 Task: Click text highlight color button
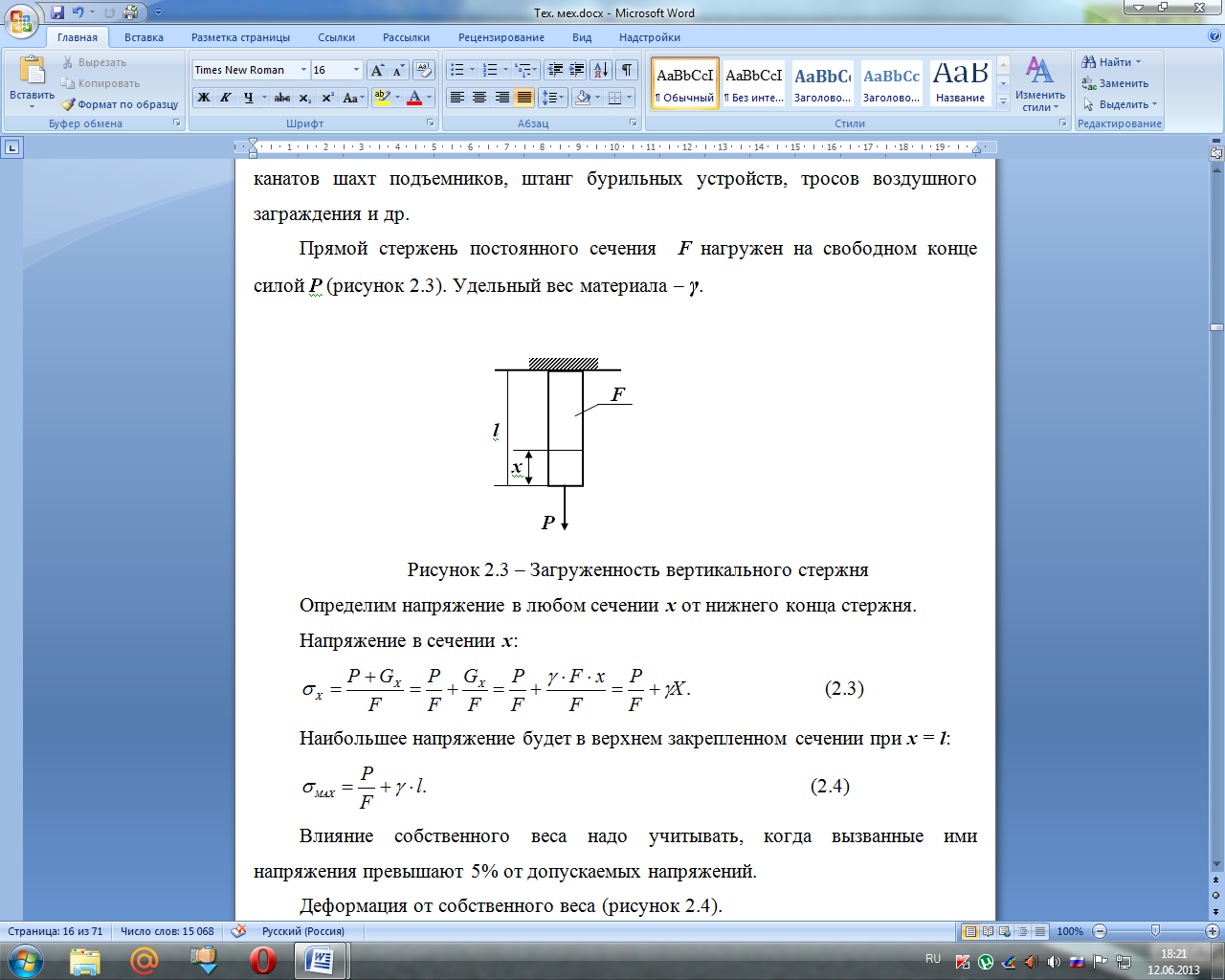click(x=382, y=98)
